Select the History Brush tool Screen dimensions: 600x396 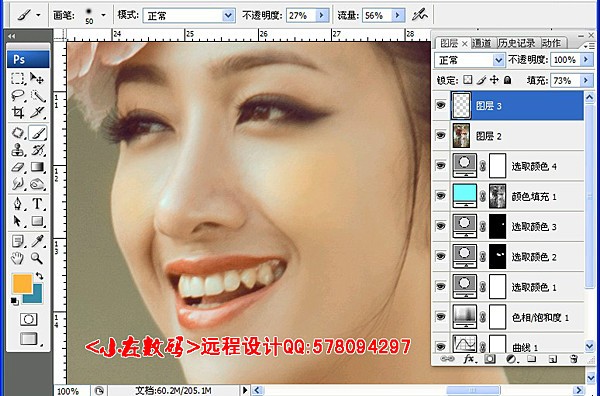click(x=37, y=150)
